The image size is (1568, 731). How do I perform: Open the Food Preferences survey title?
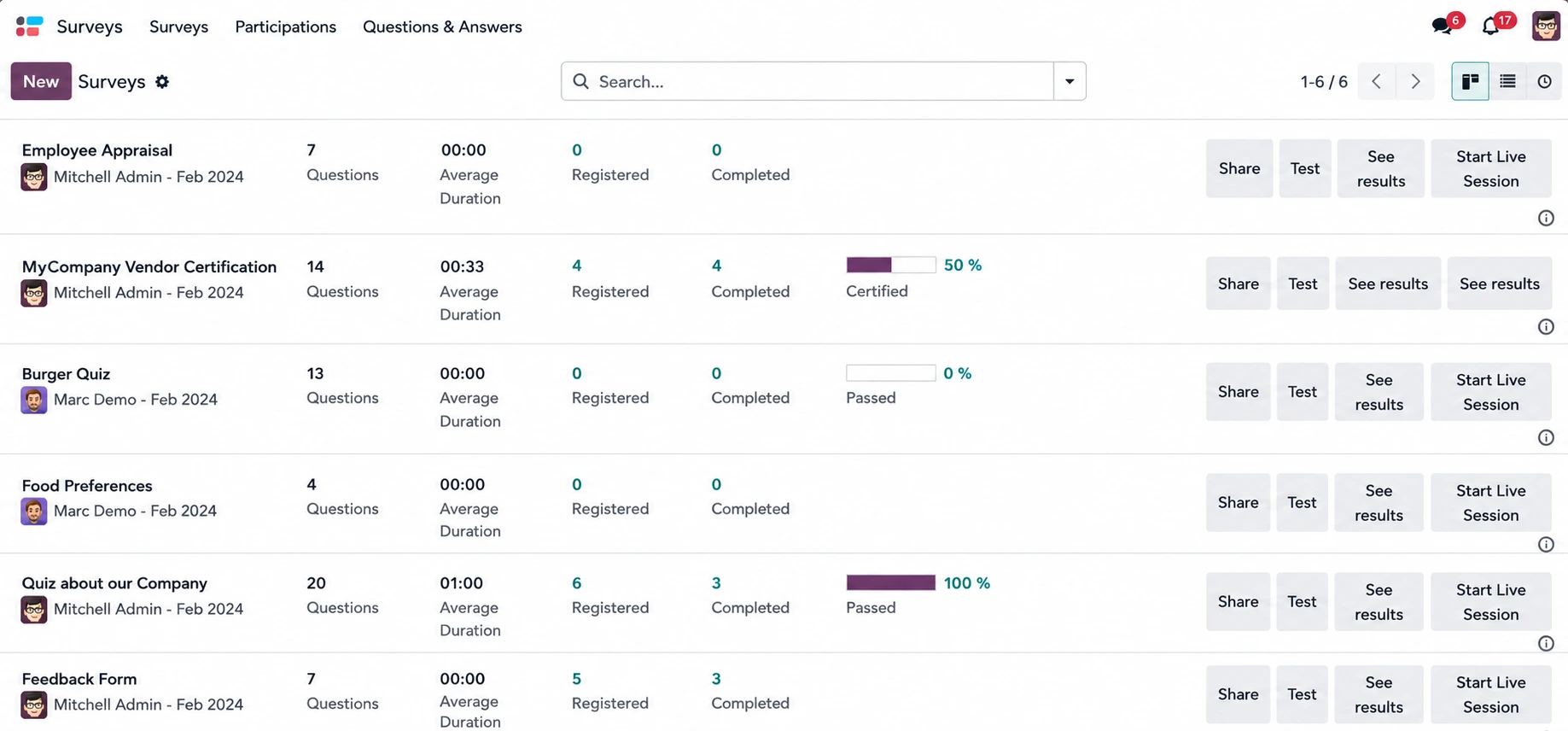click(x=87, y=486)
